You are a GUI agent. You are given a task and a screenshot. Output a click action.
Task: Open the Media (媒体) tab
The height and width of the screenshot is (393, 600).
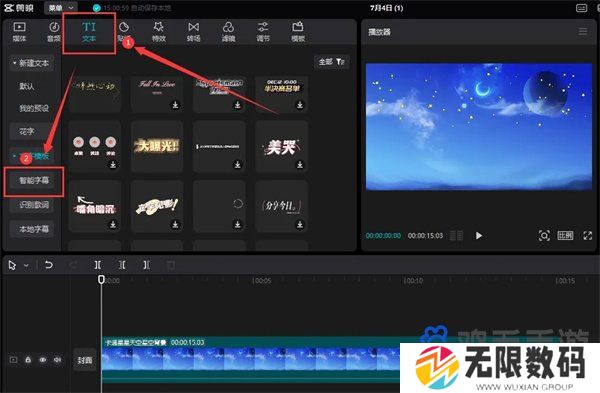pos(19,31)
